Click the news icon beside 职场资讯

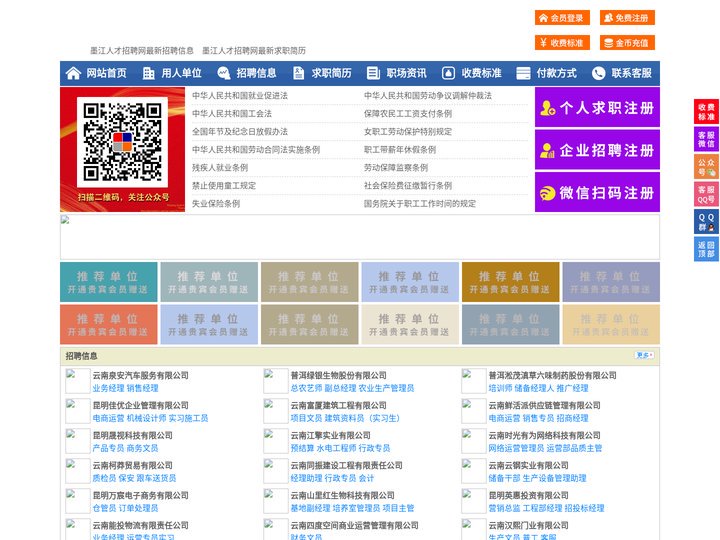pyautogui.click(x=373, y=73)
